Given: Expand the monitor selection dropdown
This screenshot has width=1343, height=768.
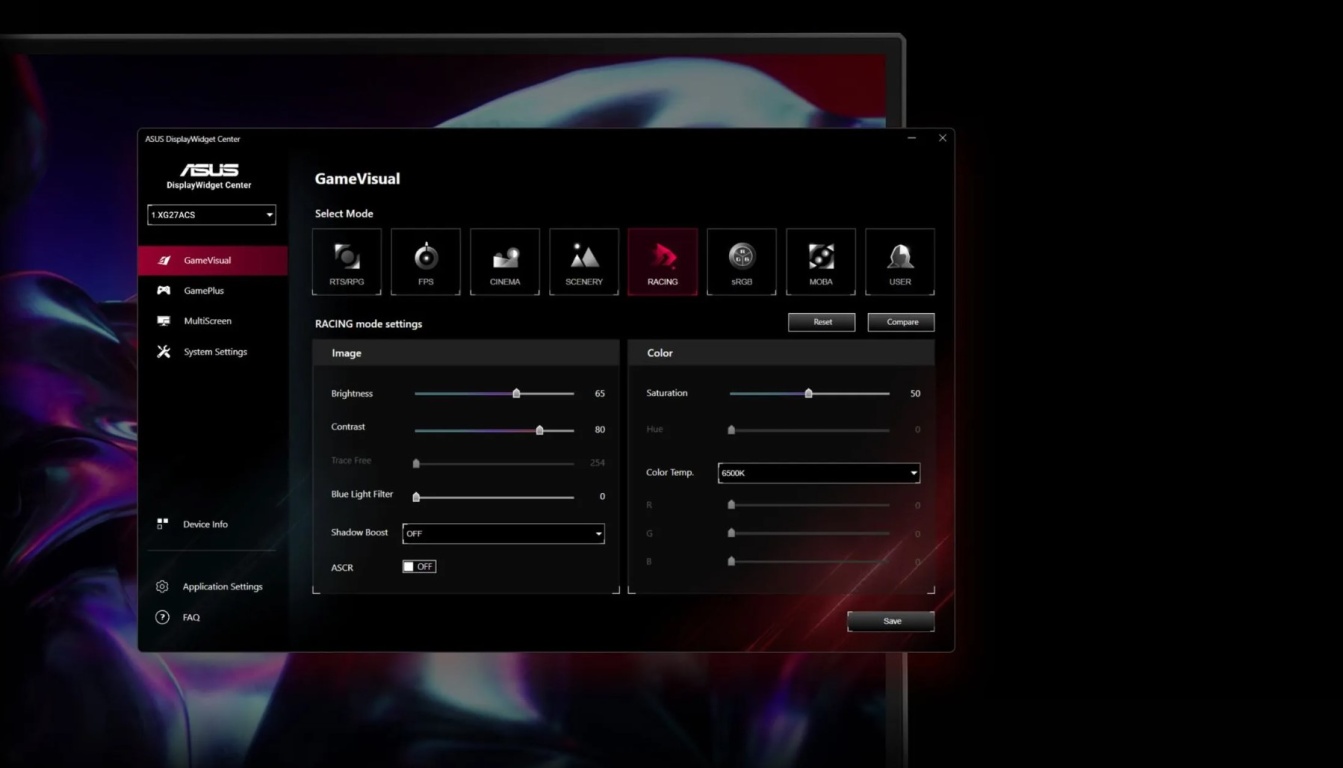Looking at the screenshot, I should point(211,215).
